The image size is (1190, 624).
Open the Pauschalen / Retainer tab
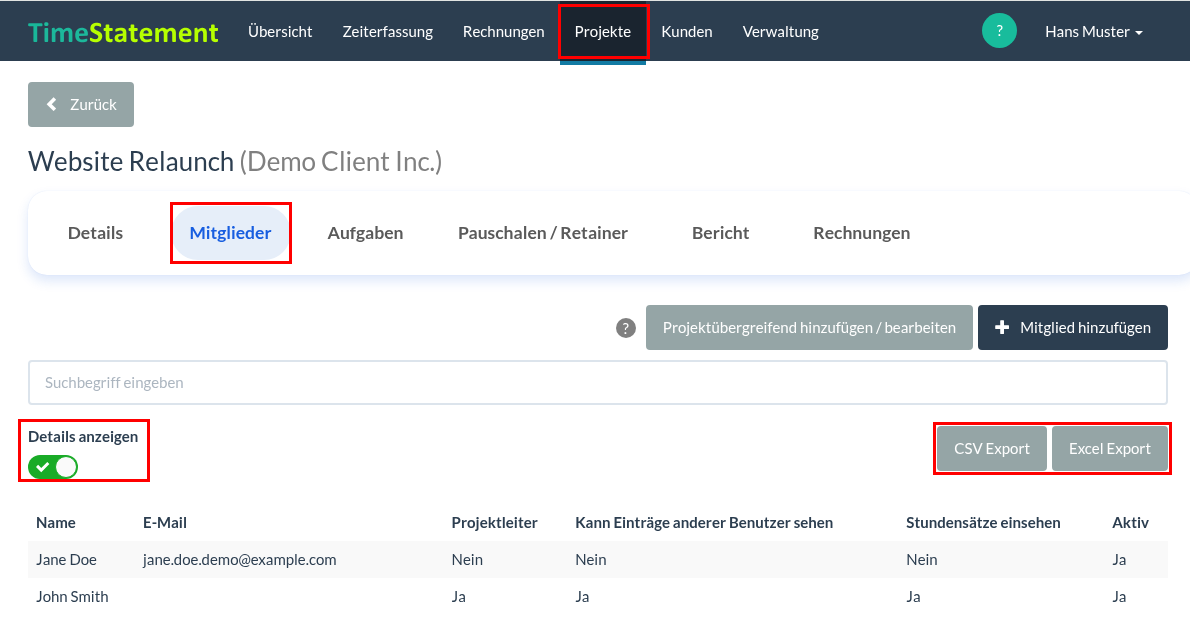[543, 233]
